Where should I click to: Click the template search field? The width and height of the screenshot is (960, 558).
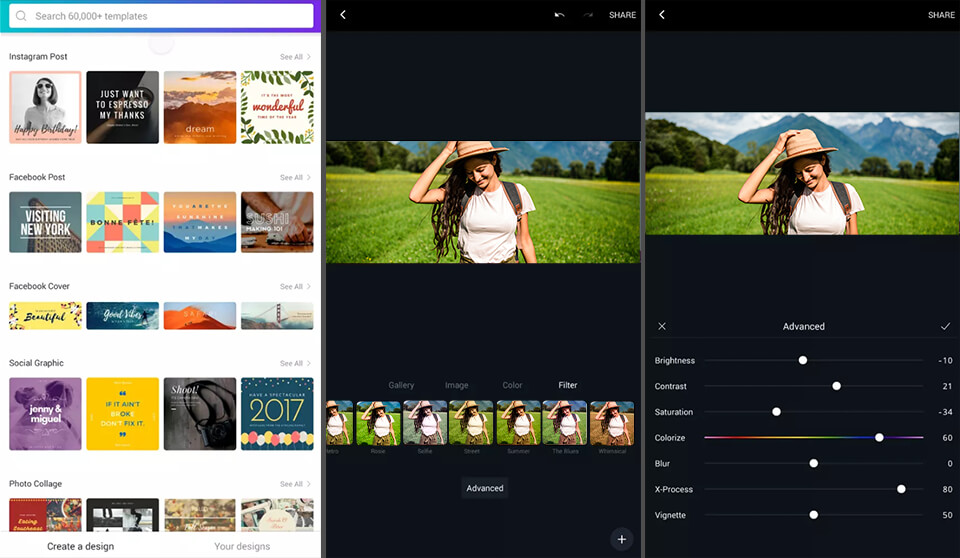coord(161,16)
